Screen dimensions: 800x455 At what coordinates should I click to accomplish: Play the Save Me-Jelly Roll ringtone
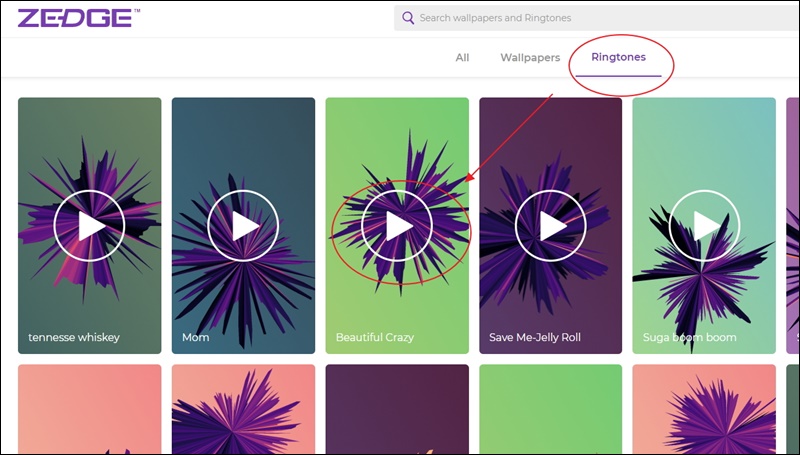tap(551, 226)
